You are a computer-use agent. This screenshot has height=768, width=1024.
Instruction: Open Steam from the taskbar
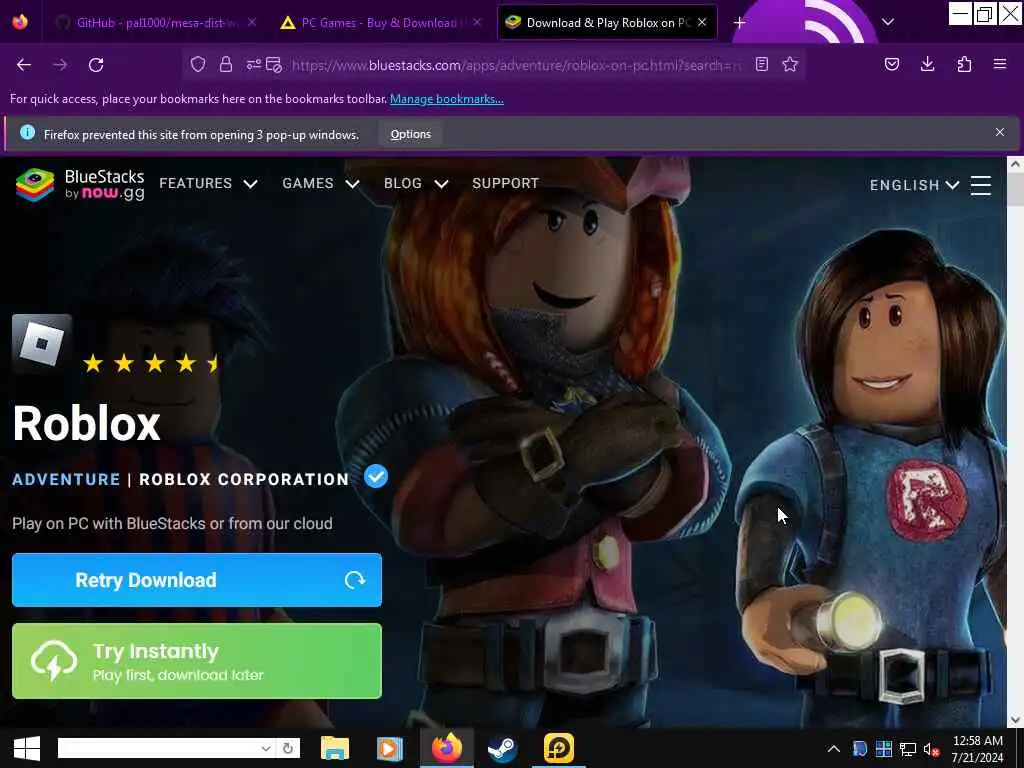[502, 748]
